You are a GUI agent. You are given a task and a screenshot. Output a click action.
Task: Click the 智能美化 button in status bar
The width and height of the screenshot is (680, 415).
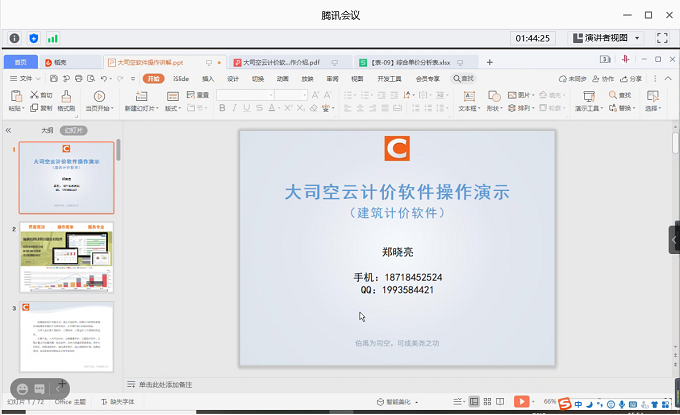[397, 402]
